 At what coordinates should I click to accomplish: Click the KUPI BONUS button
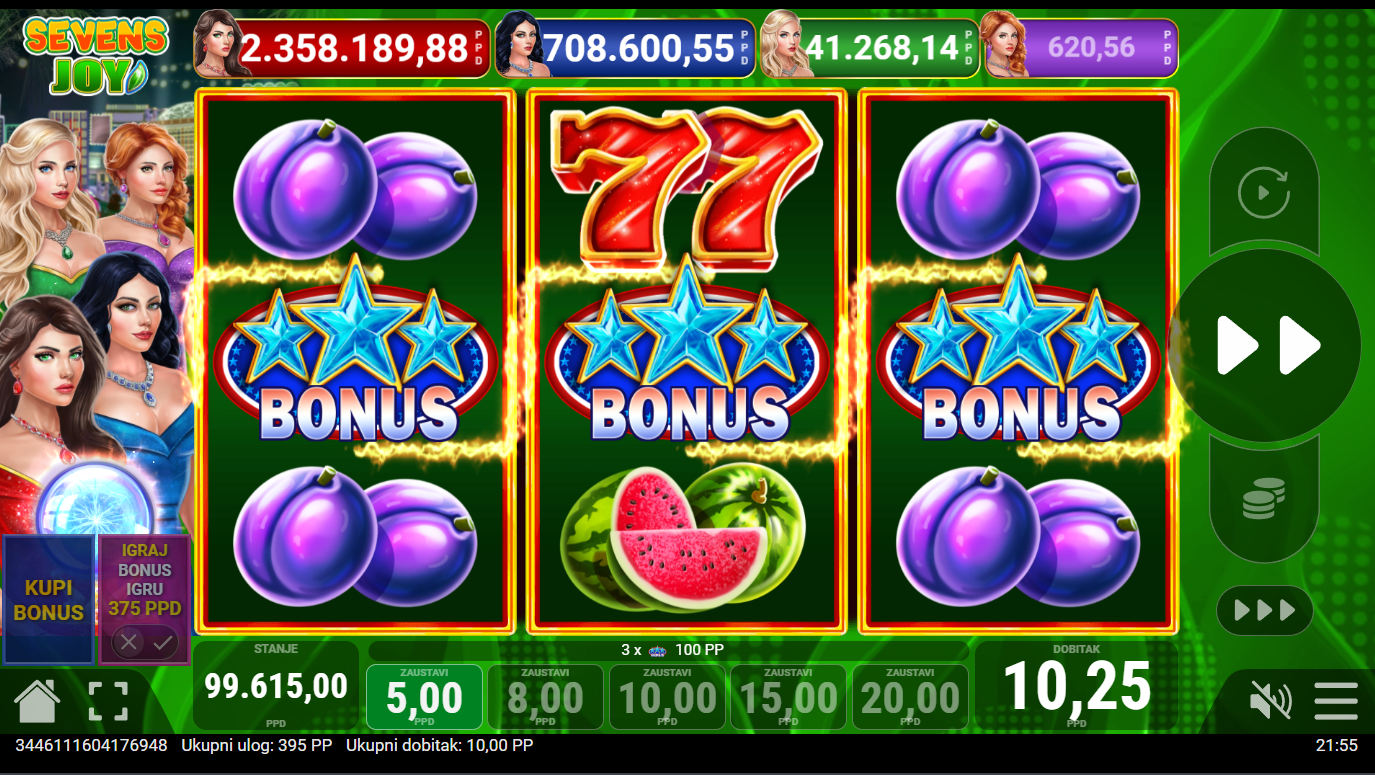click(x=49, y=600)
